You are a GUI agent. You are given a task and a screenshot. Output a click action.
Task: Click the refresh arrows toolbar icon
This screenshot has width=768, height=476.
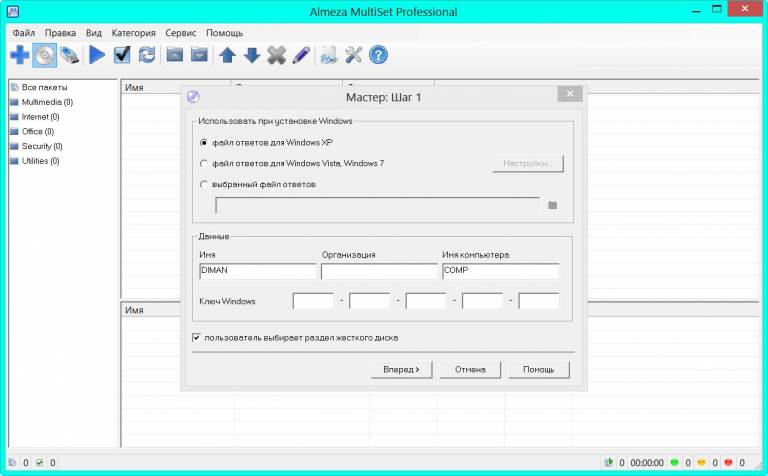coord(146,55)
